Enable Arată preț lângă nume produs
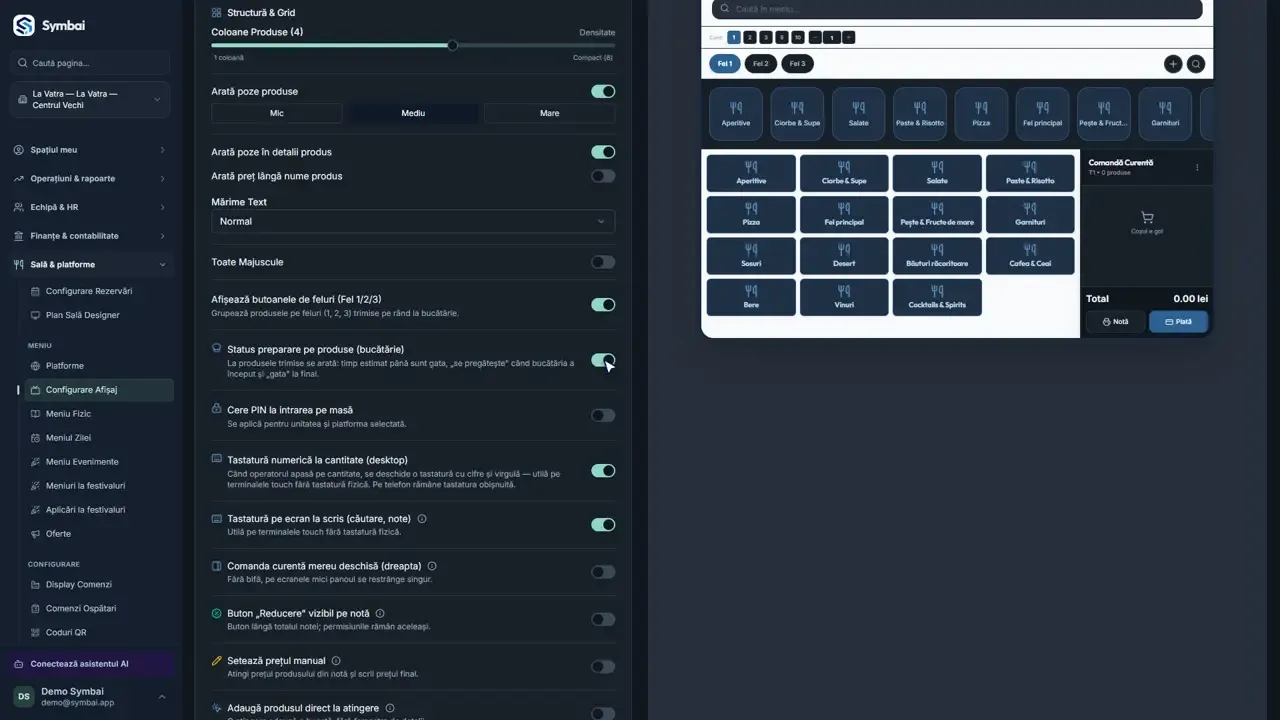This screenshot has height=720, width=1280. pos(603,176)
